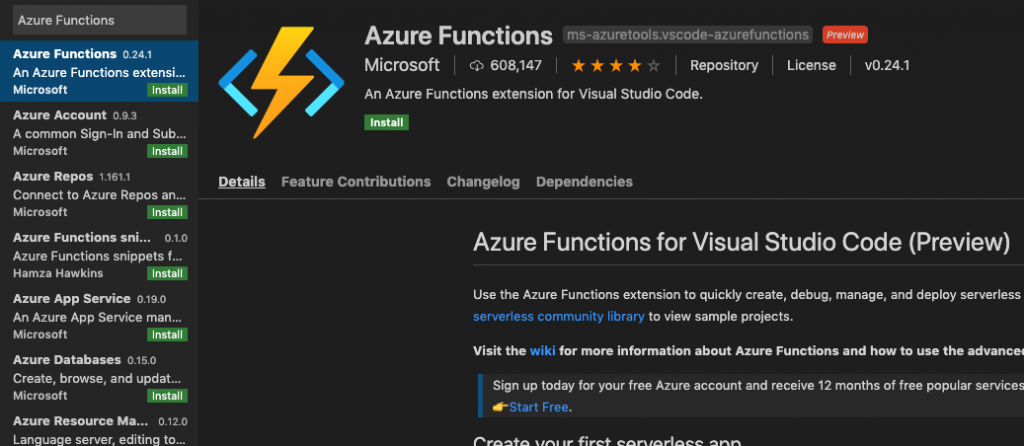The height and width of the screenshot is (446, 1024).
Task: Click the red Preview badge
Action: click(844, 35)
